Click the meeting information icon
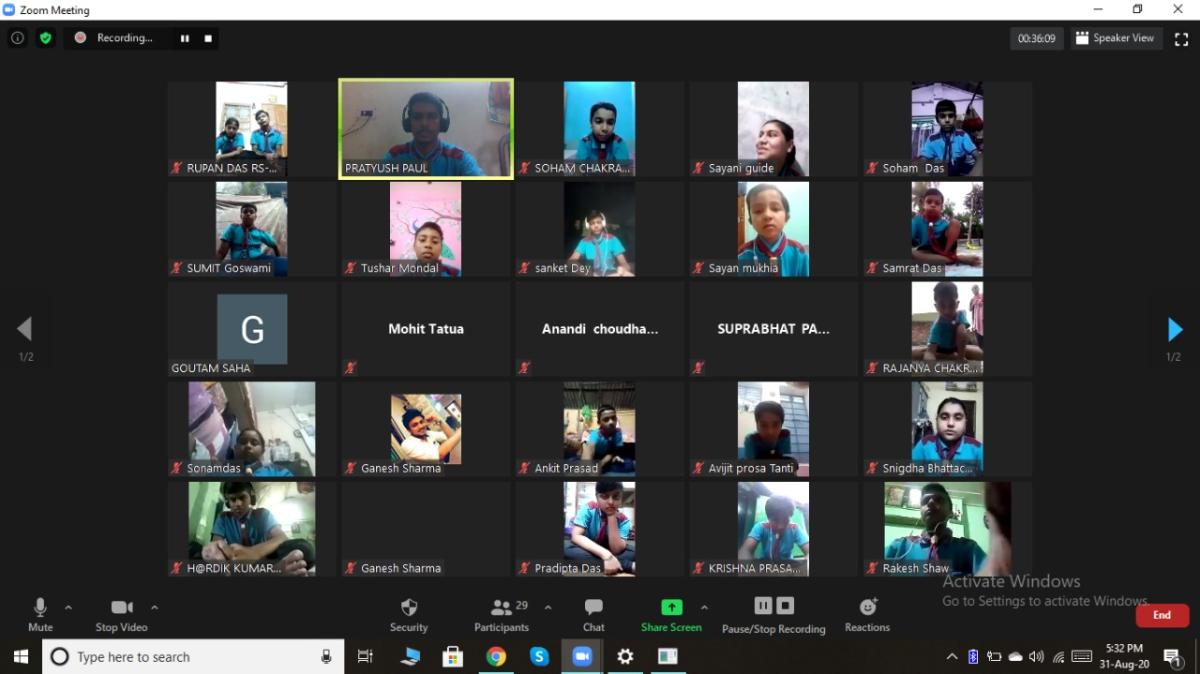The width and height of the screenshot is (1200, 674). coord(17,37)
